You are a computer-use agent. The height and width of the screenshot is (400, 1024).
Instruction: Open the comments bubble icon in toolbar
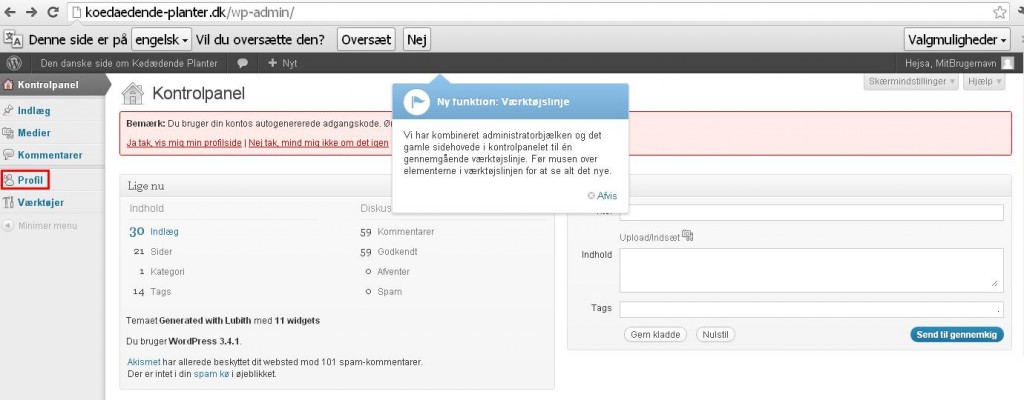(242, 63)
